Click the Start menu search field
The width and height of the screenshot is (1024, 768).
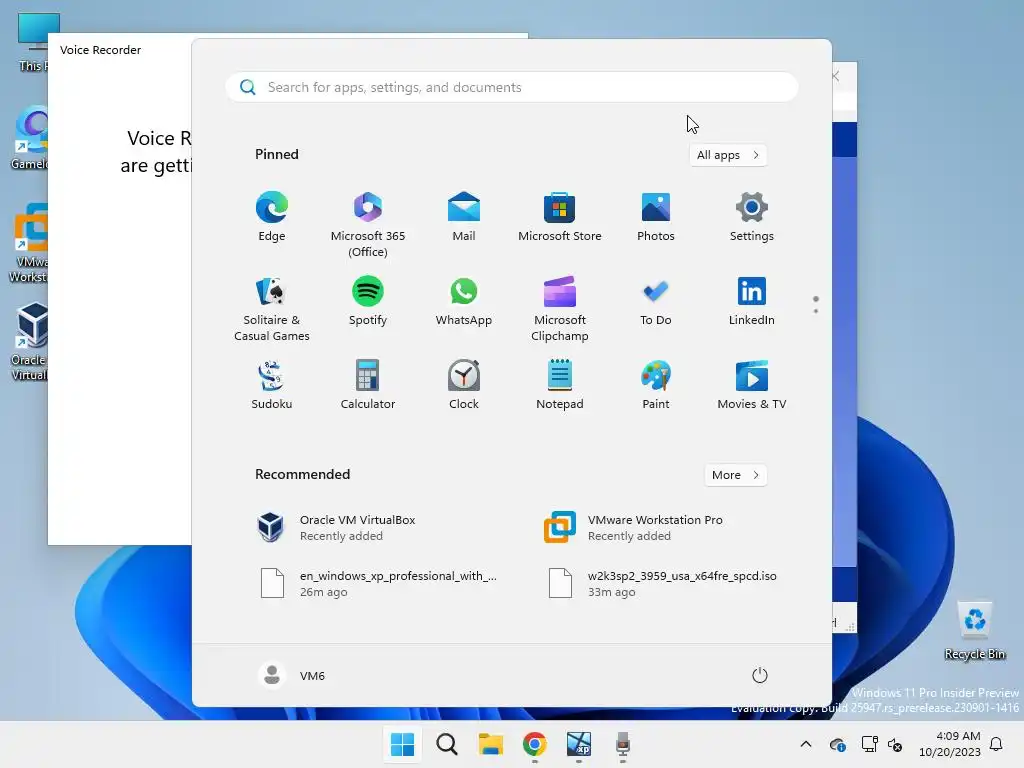pyautogui.click(x=512, y=88)
